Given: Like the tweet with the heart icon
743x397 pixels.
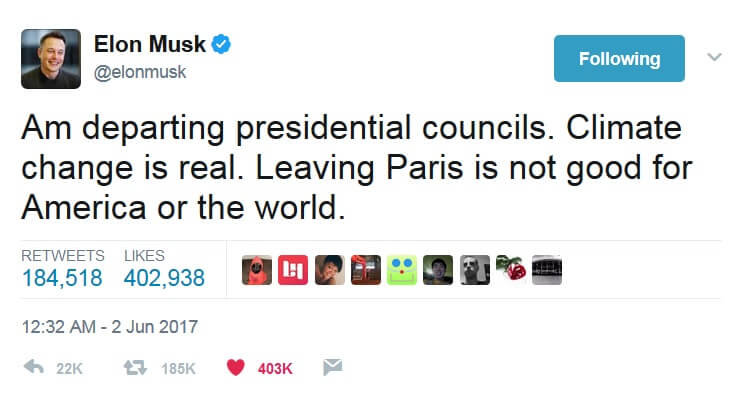Looking at the screenshot, I should (x=236, y=367).
